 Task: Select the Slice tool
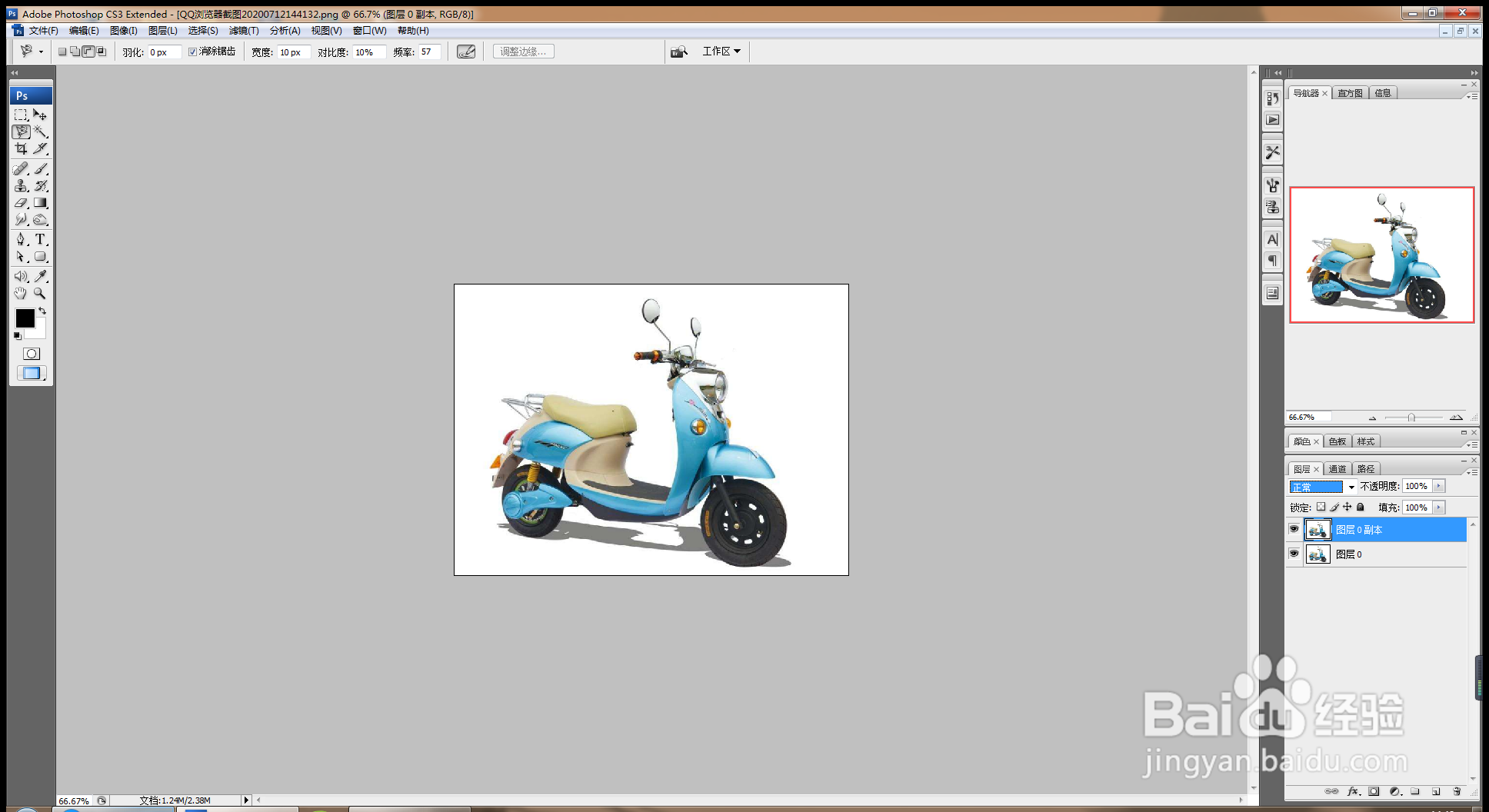40,148
